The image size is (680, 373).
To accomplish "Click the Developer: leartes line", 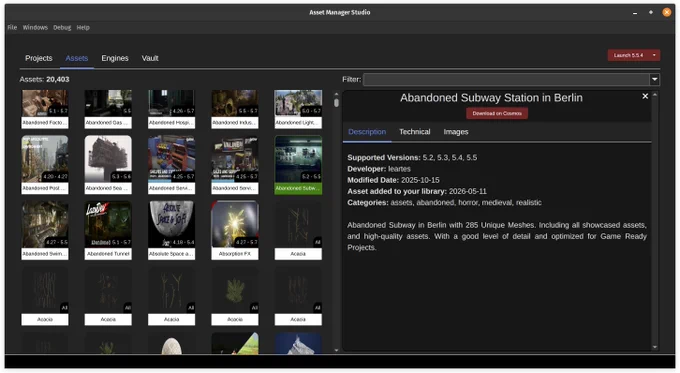I will tap(379, 169).
